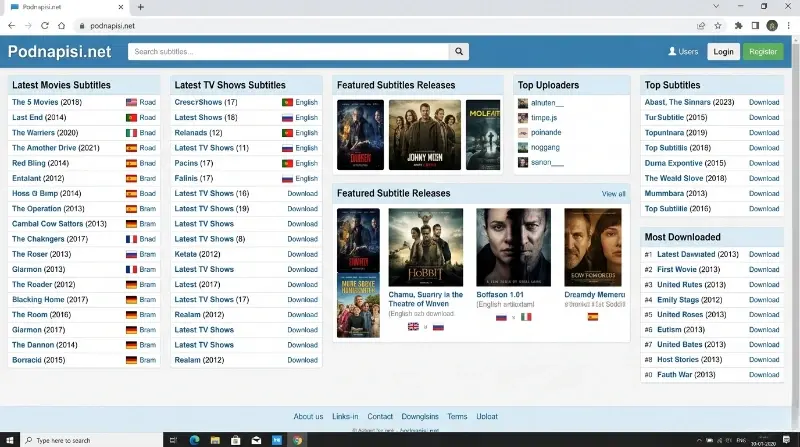The width and height of the screenshot is (800, 447).
Task: Click the site information lock icon
Action: (82, 26)
